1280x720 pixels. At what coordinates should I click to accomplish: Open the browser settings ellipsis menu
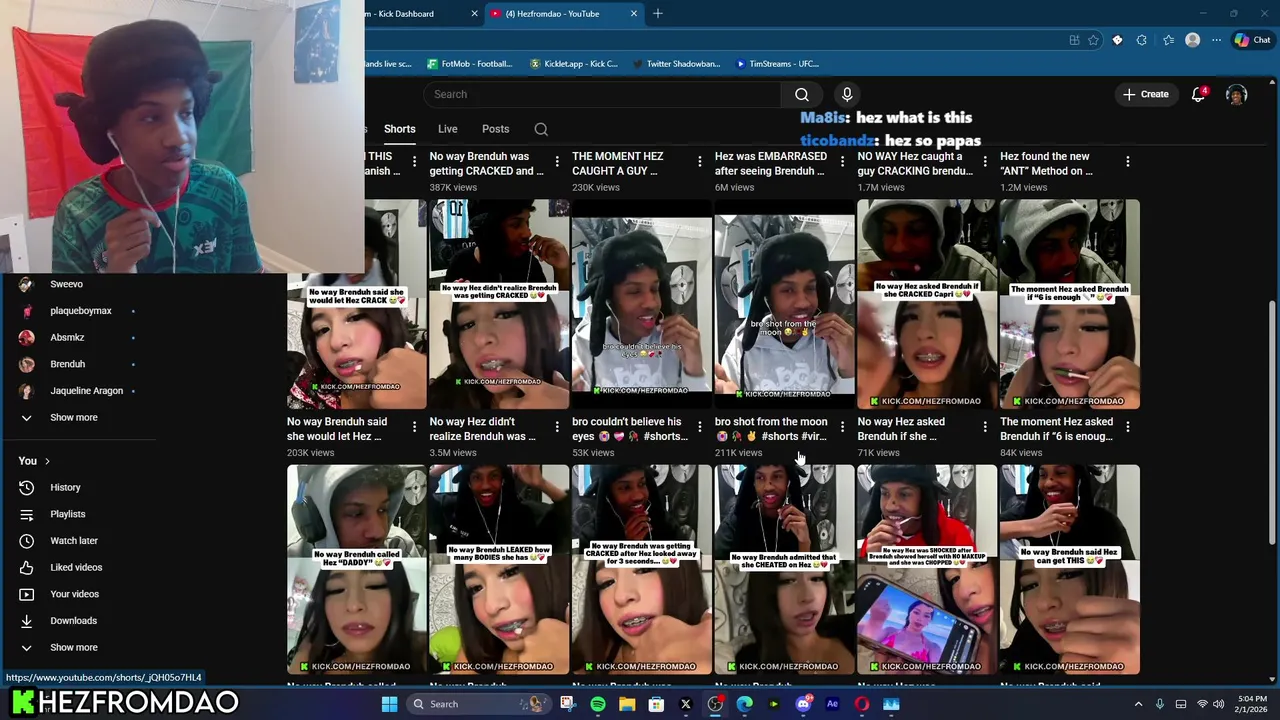click(x=1216, y=40)
